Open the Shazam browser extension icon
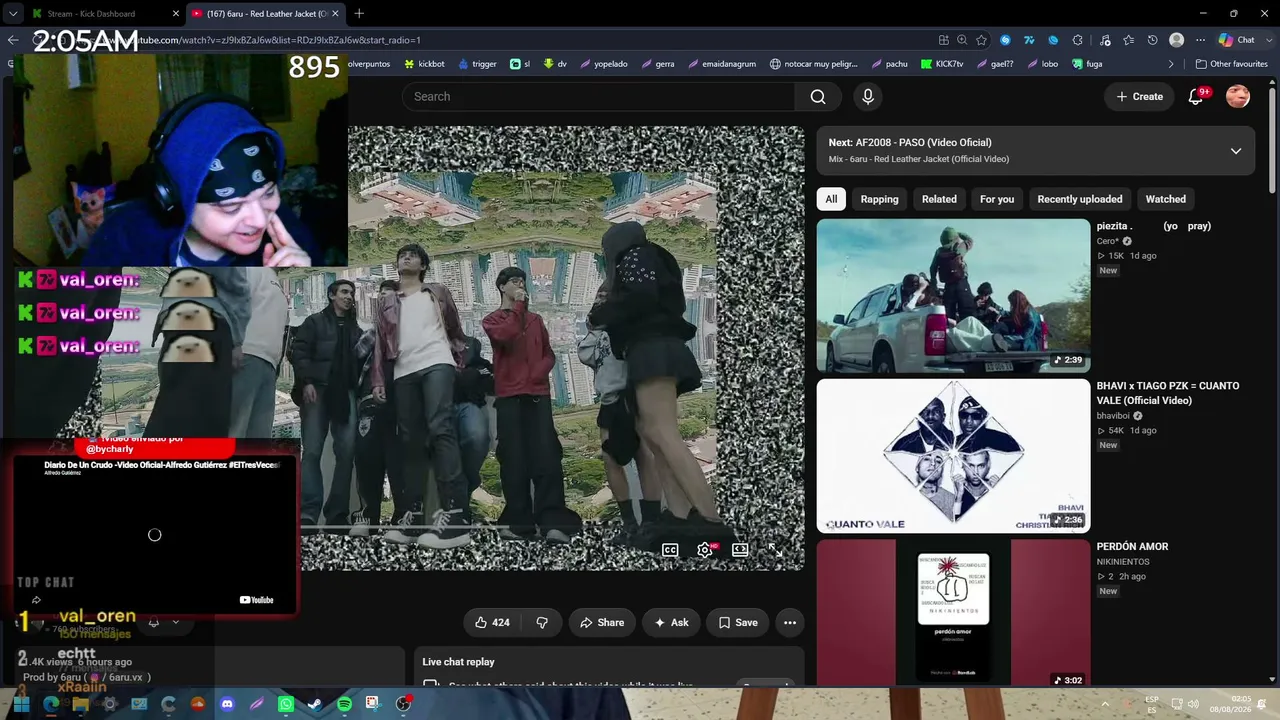This screenshot has width=1280, height=720. 1005,40
